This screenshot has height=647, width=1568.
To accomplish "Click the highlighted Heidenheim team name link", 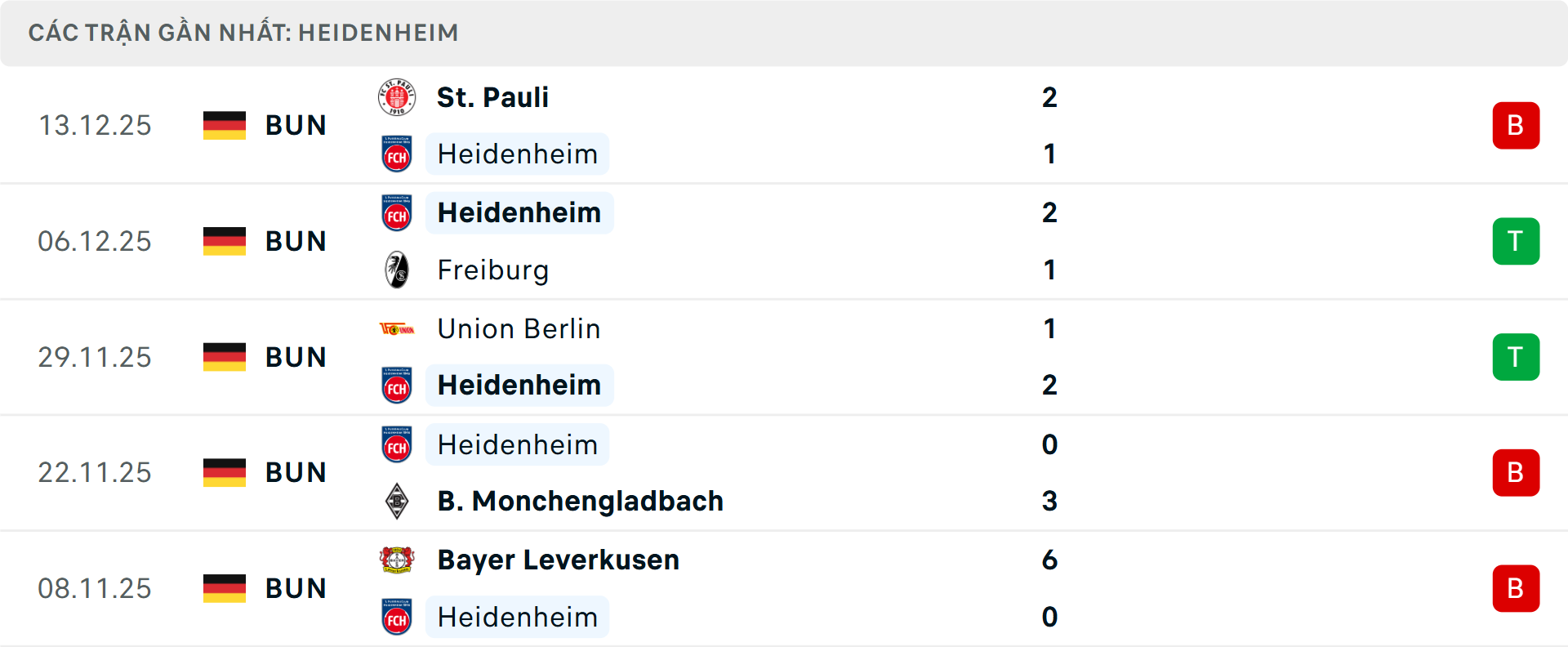I will click(x=517, y=154).
